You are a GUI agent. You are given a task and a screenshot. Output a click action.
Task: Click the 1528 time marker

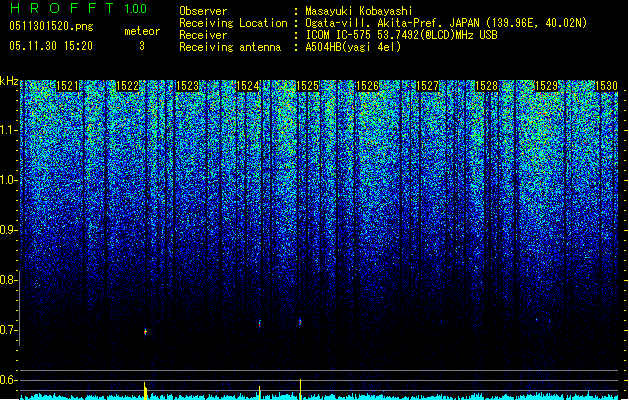[x=487, y=86]
